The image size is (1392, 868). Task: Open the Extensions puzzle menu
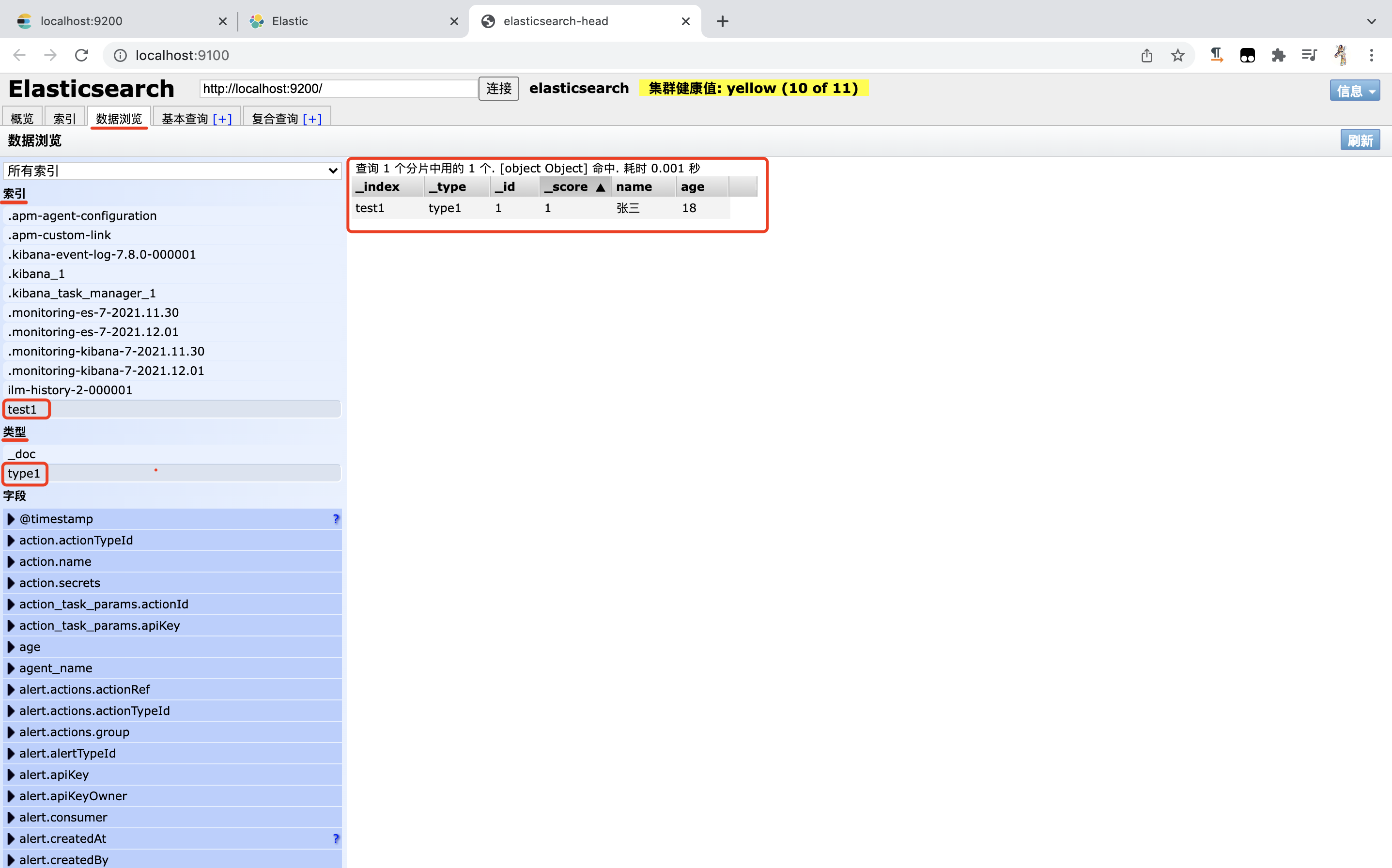point(1278,55)
